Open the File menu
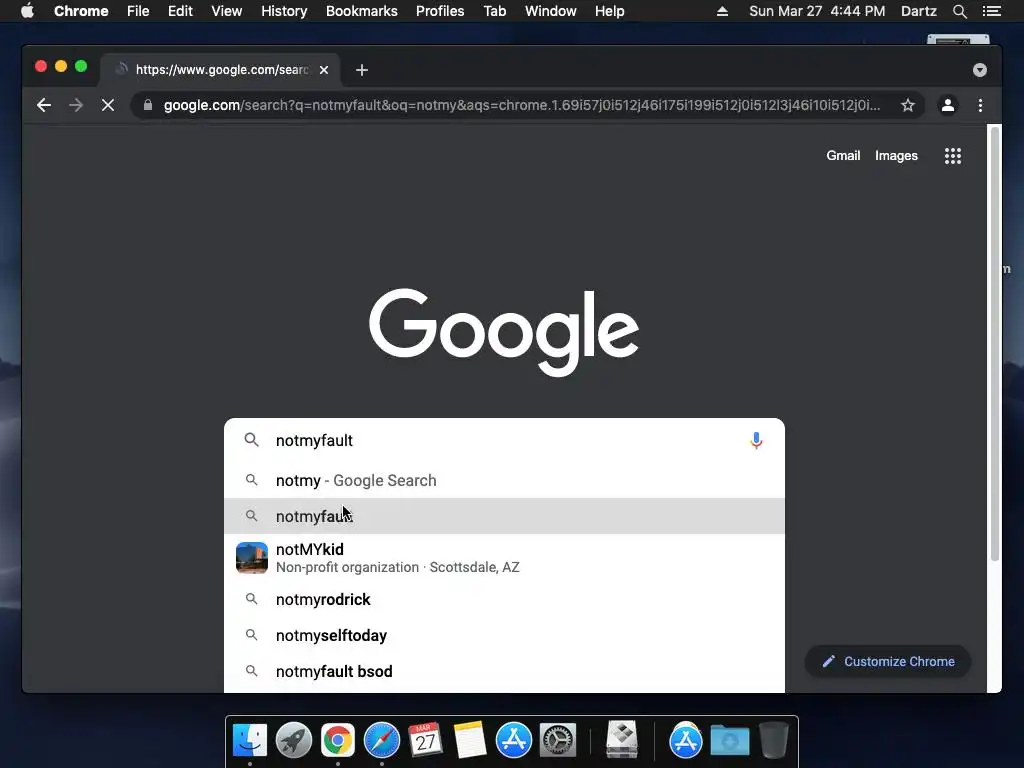 [138, 11]
